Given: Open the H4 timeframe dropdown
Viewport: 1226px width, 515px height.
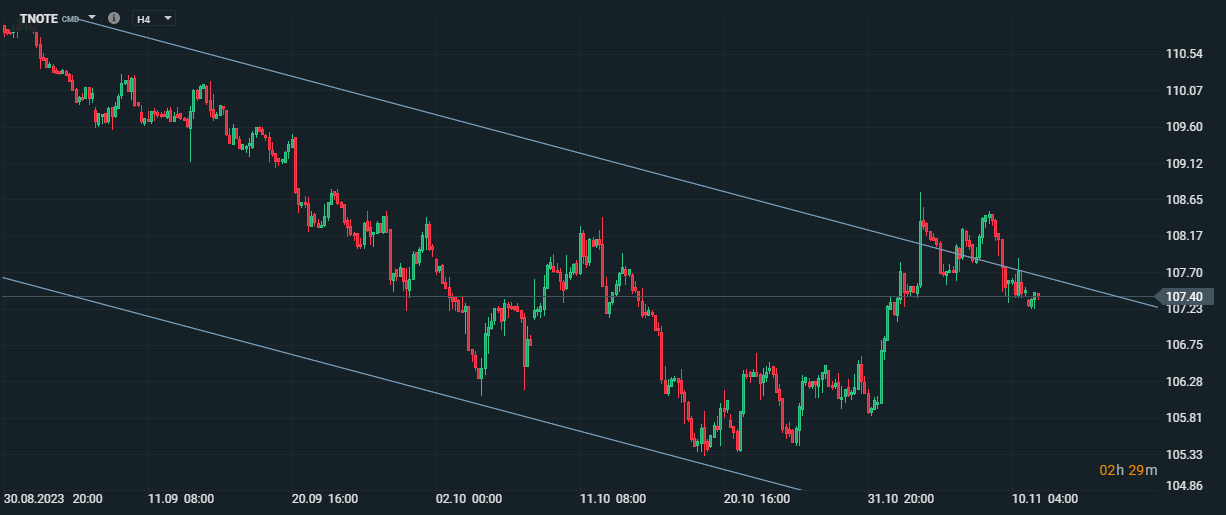Looking at the screenshot, I should (x=154, y=18).
